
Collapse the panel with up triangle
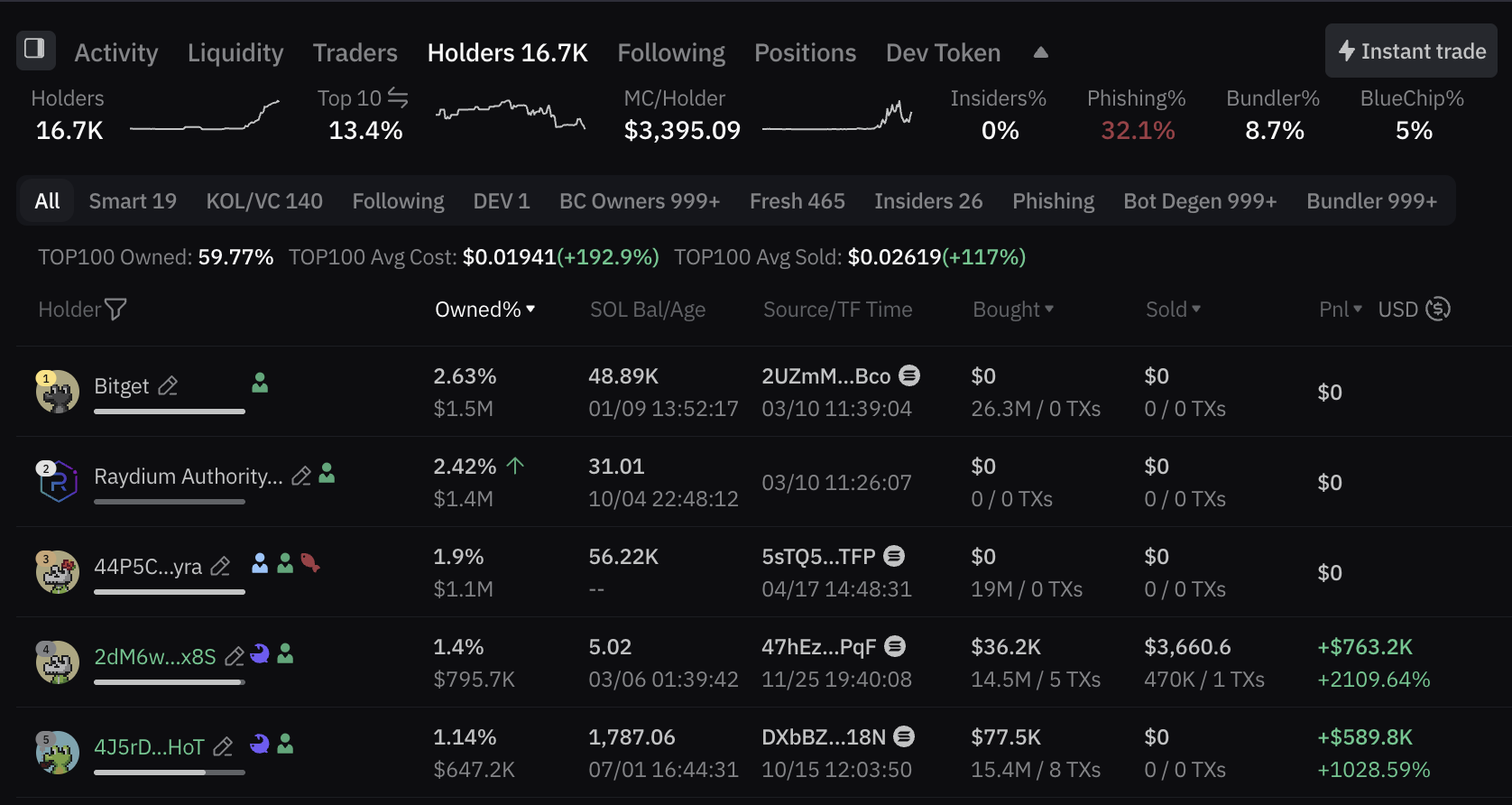(1040, 52)
